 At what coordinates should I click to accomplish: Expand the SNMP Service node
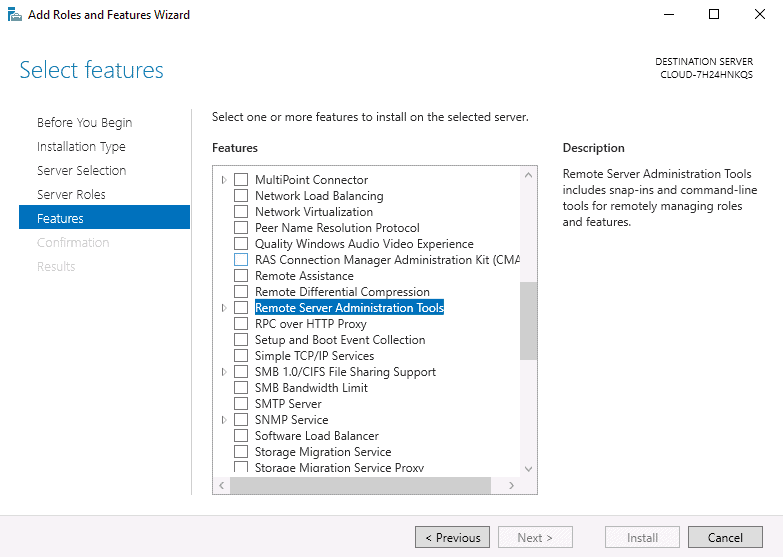coord(224,419)
